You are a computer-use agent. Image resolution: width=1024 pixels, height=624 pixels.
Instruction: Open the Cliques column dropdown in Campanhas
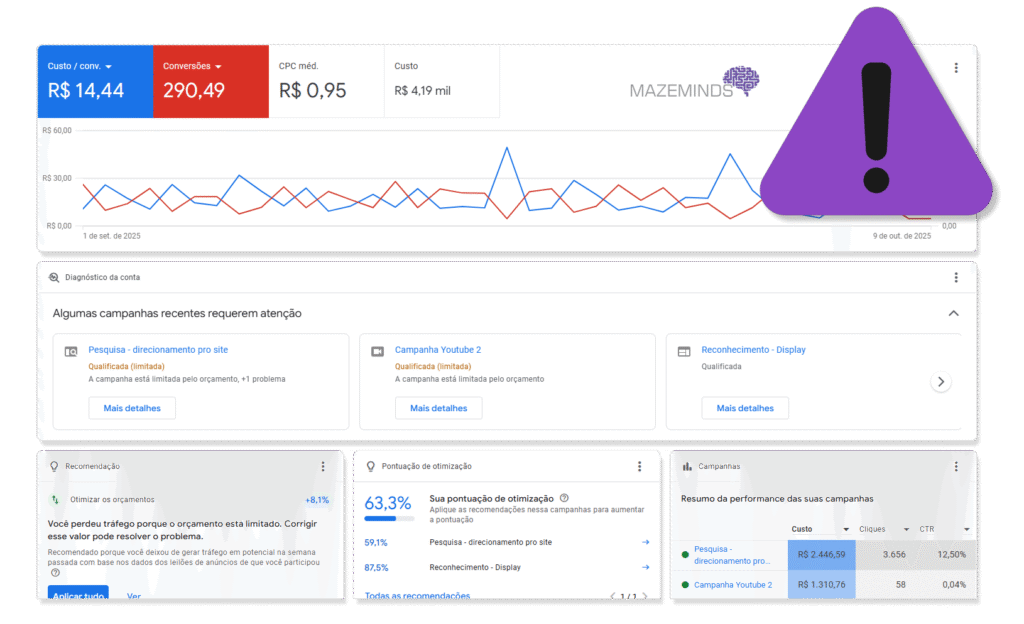coord(907,529)
